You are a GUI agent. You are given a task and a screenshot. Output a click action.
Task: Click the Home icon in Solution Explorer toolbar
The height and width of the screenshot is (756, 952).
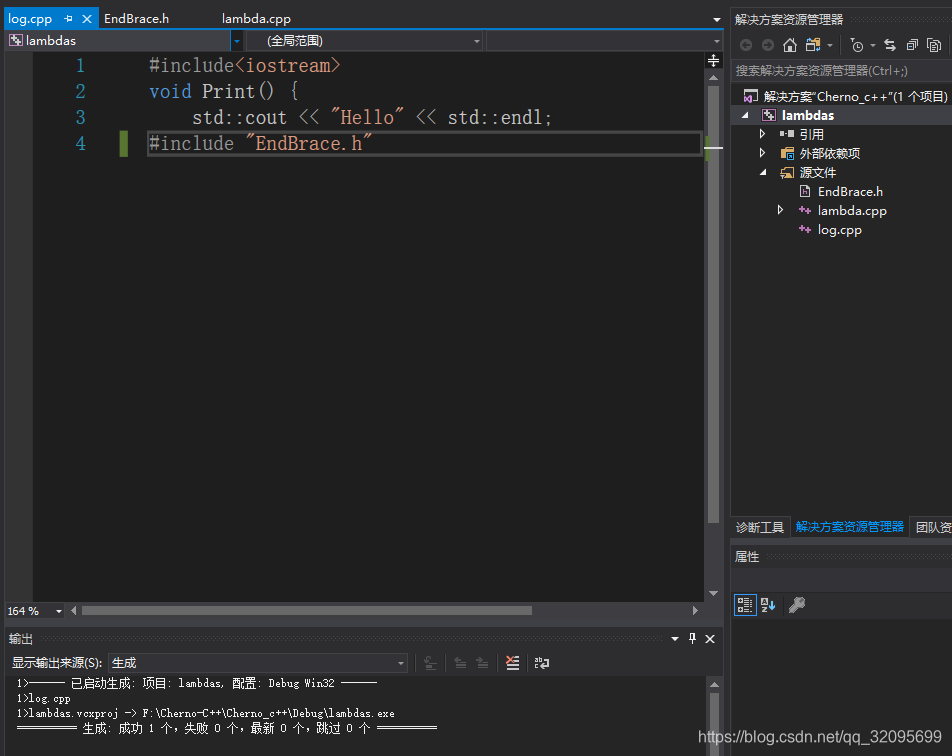pyautogui.click(x=789, y=45)
